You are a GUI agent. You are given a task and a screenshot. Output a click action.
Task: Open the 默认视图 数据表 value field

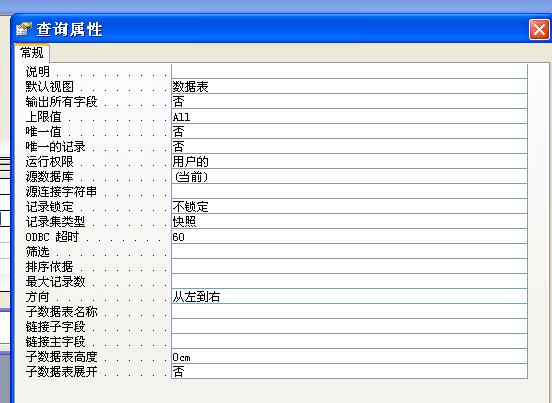click(349, 87)
